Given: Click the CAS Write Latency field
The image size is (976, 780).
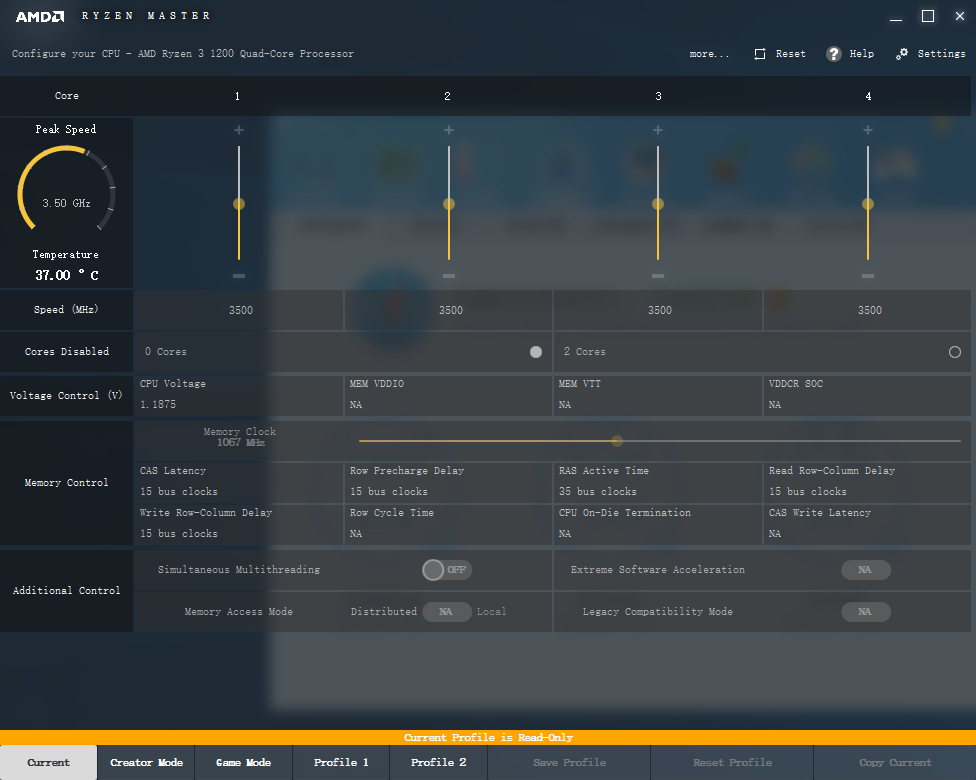Looking at the screenshot, I should [x=867, y=524].
